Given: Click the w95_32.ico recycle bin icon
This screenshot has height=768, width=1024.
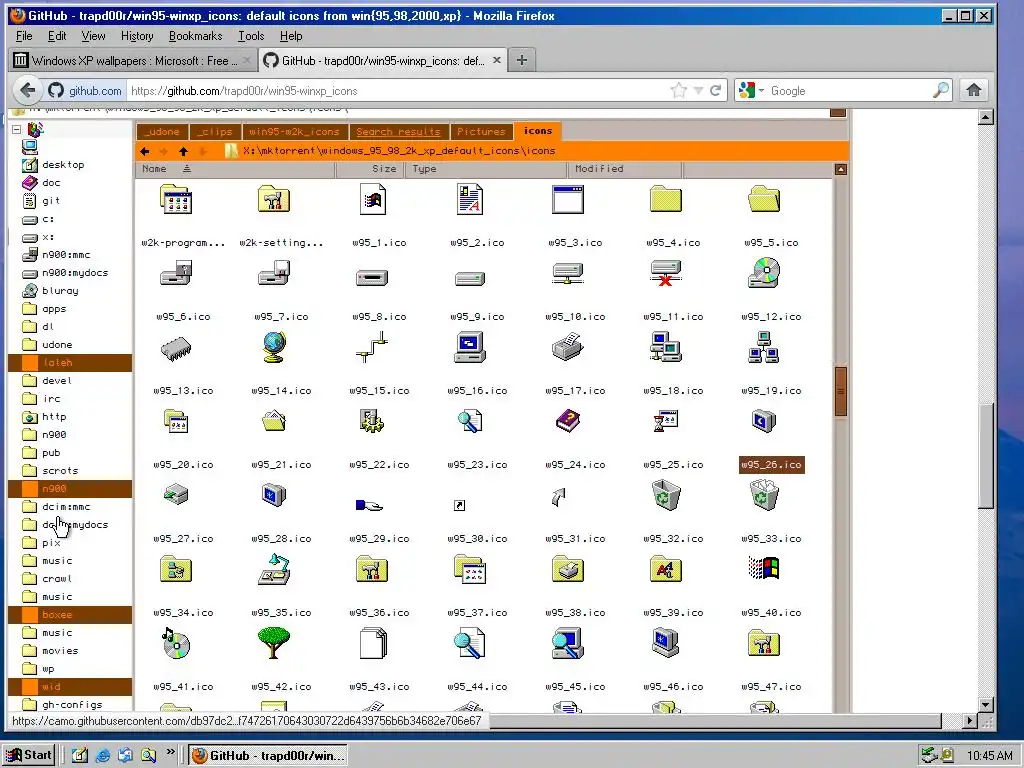Looking at the screenshot, I should coord(666,495).
